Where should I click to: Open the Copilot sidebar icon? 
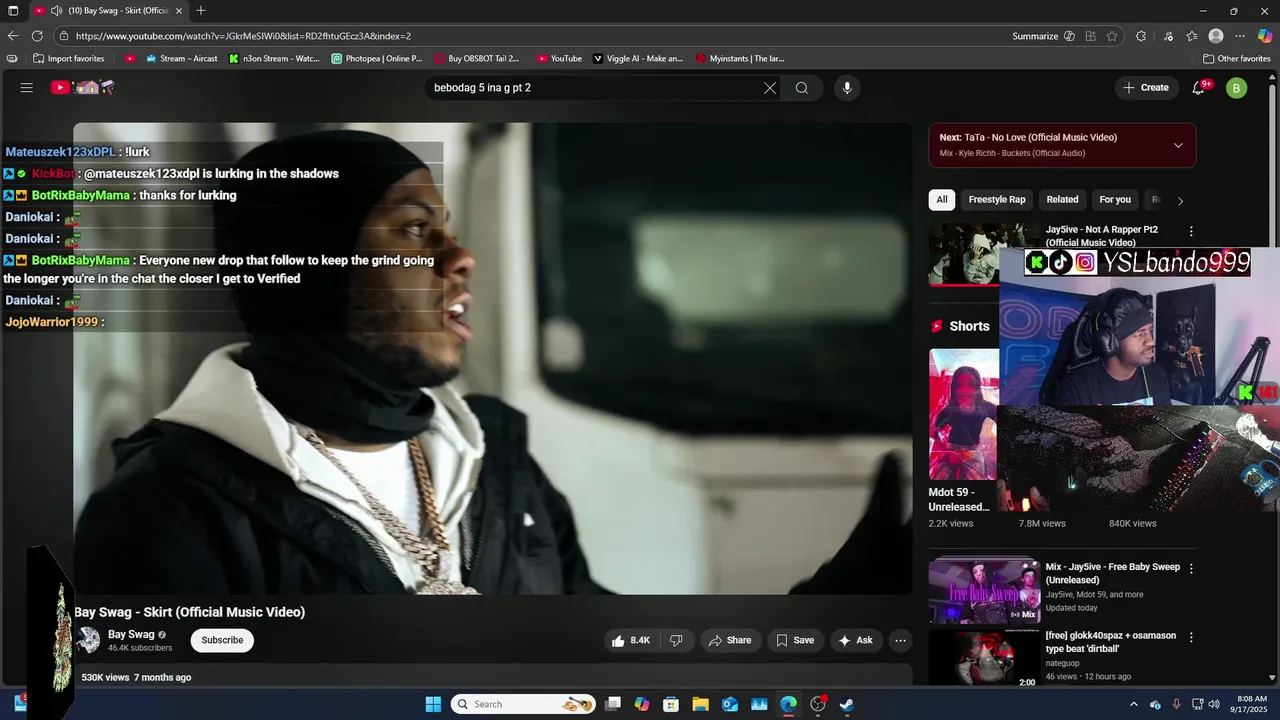pos(1265,36)
